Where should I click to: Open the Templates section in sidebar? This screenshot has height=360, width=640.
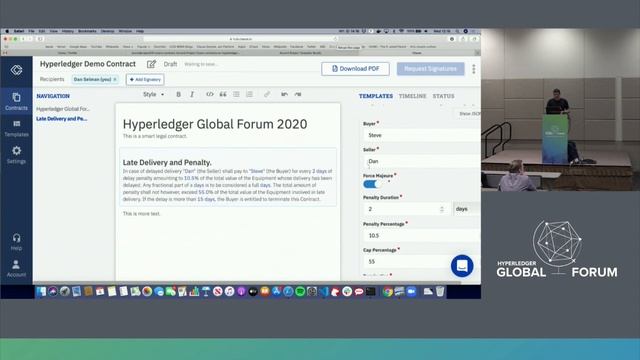pos(16,128)
